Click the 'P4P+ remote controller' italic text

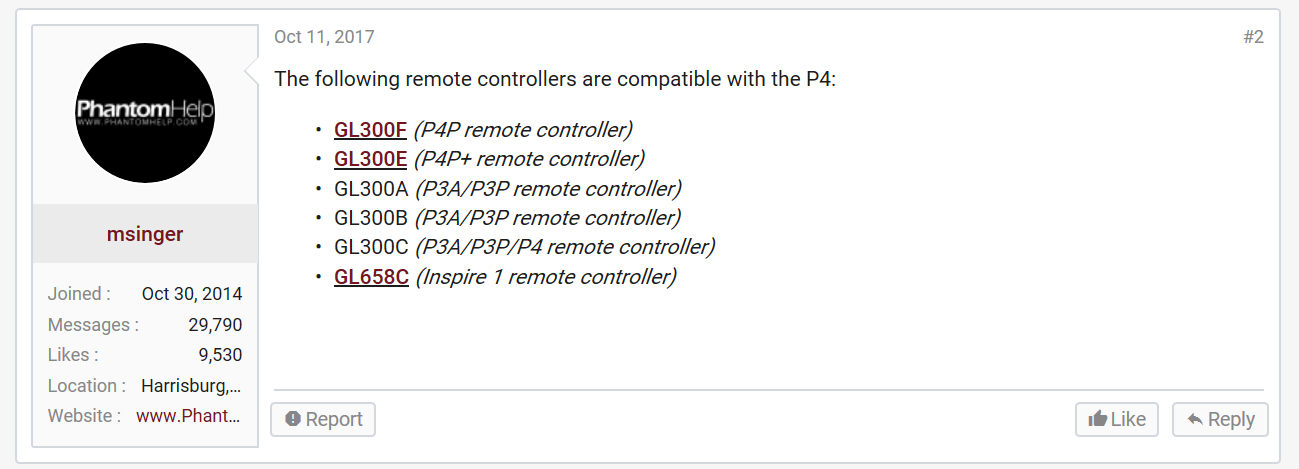pyautogui.click(x=529, y=159)
